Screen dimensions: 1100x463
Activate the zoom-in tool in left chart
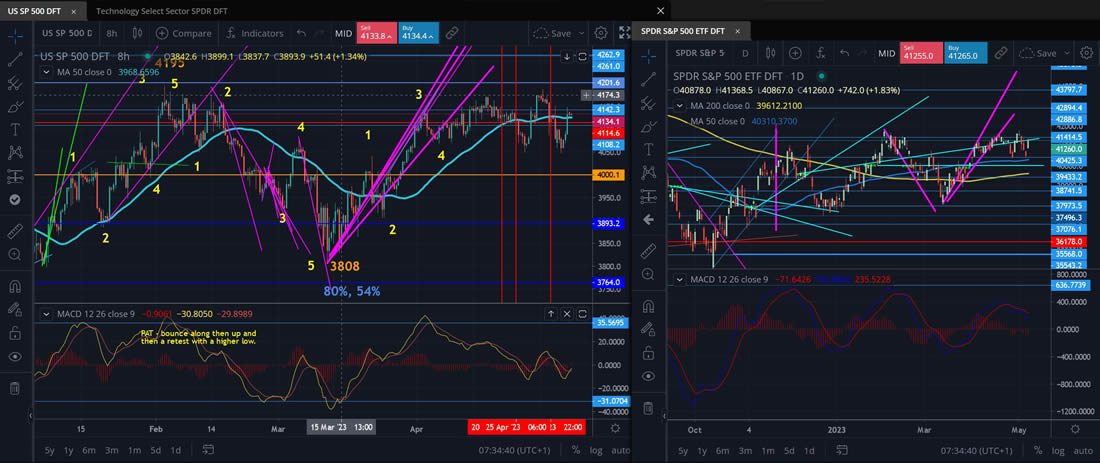pos(15,254)
